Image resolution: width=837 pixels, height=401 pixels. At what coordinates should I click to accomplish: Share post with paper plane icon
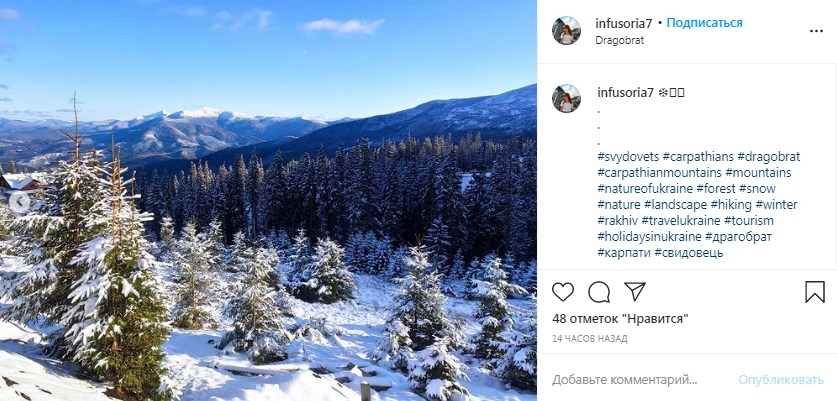[x=634, y=292]
